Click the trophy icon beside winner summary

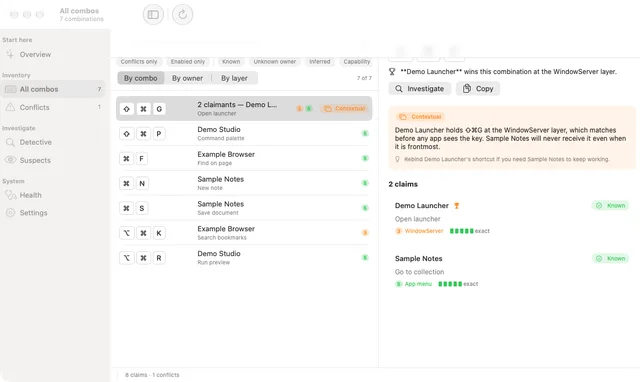[x=392, y=72]
